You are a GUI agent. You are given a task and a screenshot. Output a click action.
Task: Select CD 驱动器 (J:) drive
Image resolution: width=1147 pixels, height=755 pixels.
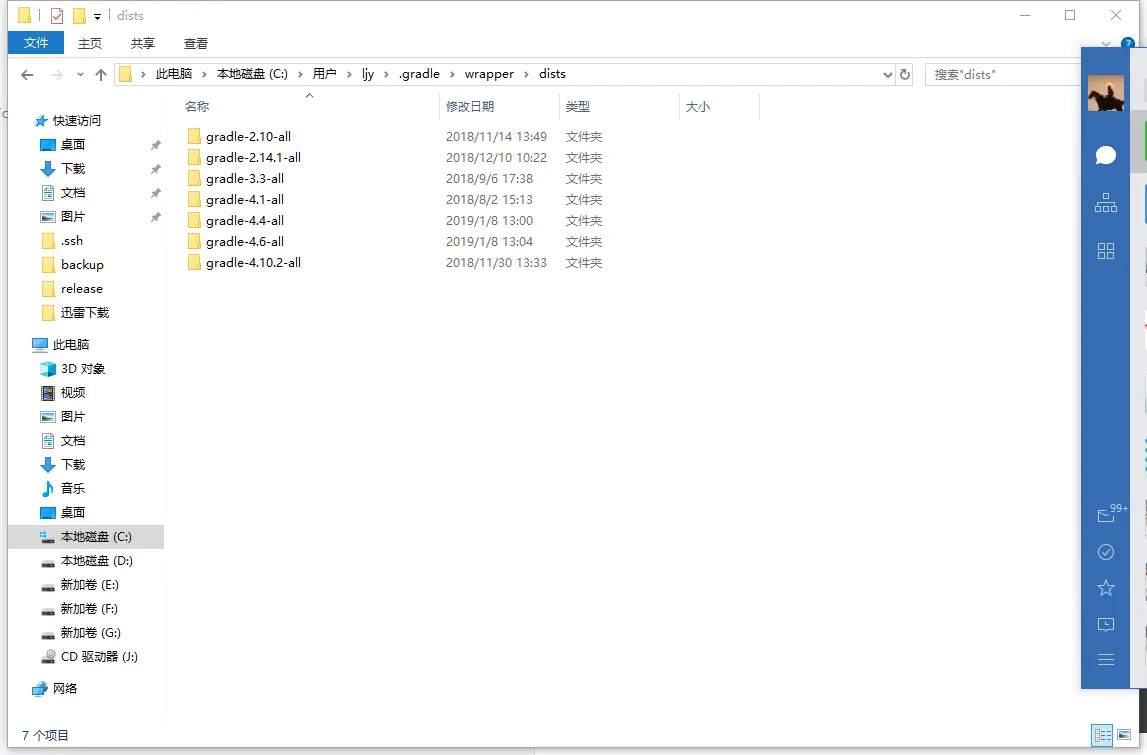coord(99,657)
